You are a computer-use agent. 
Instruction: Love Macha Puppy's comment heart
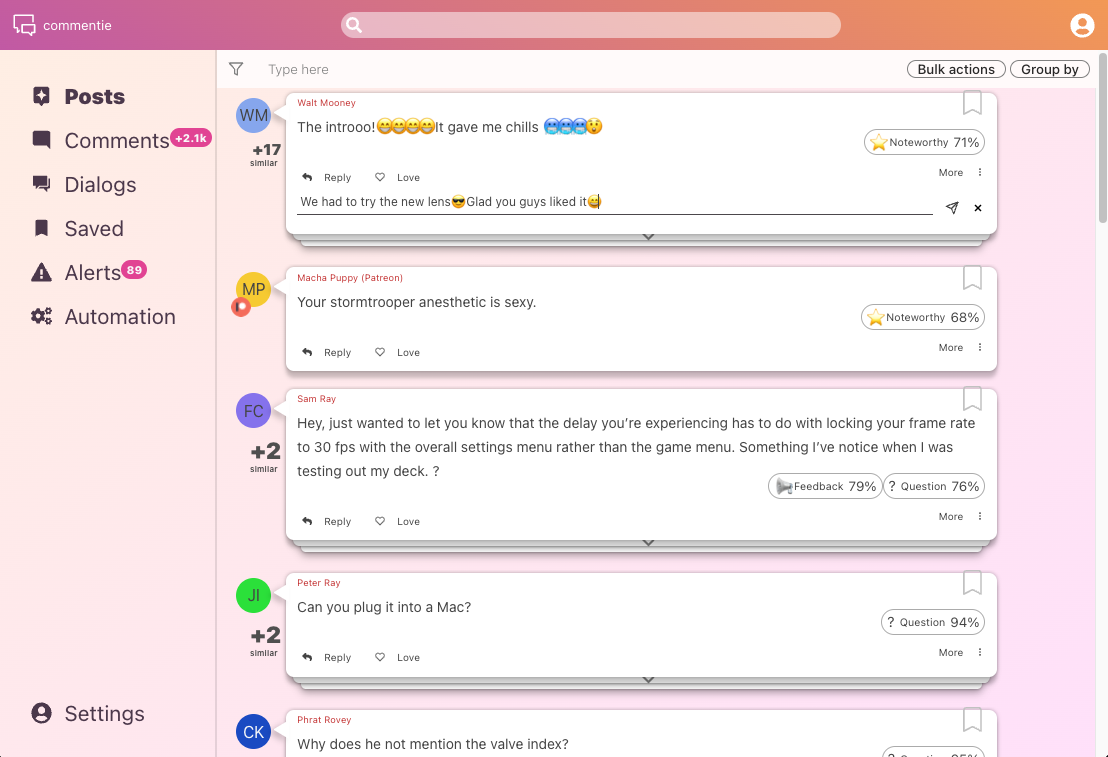coord(380,352)
